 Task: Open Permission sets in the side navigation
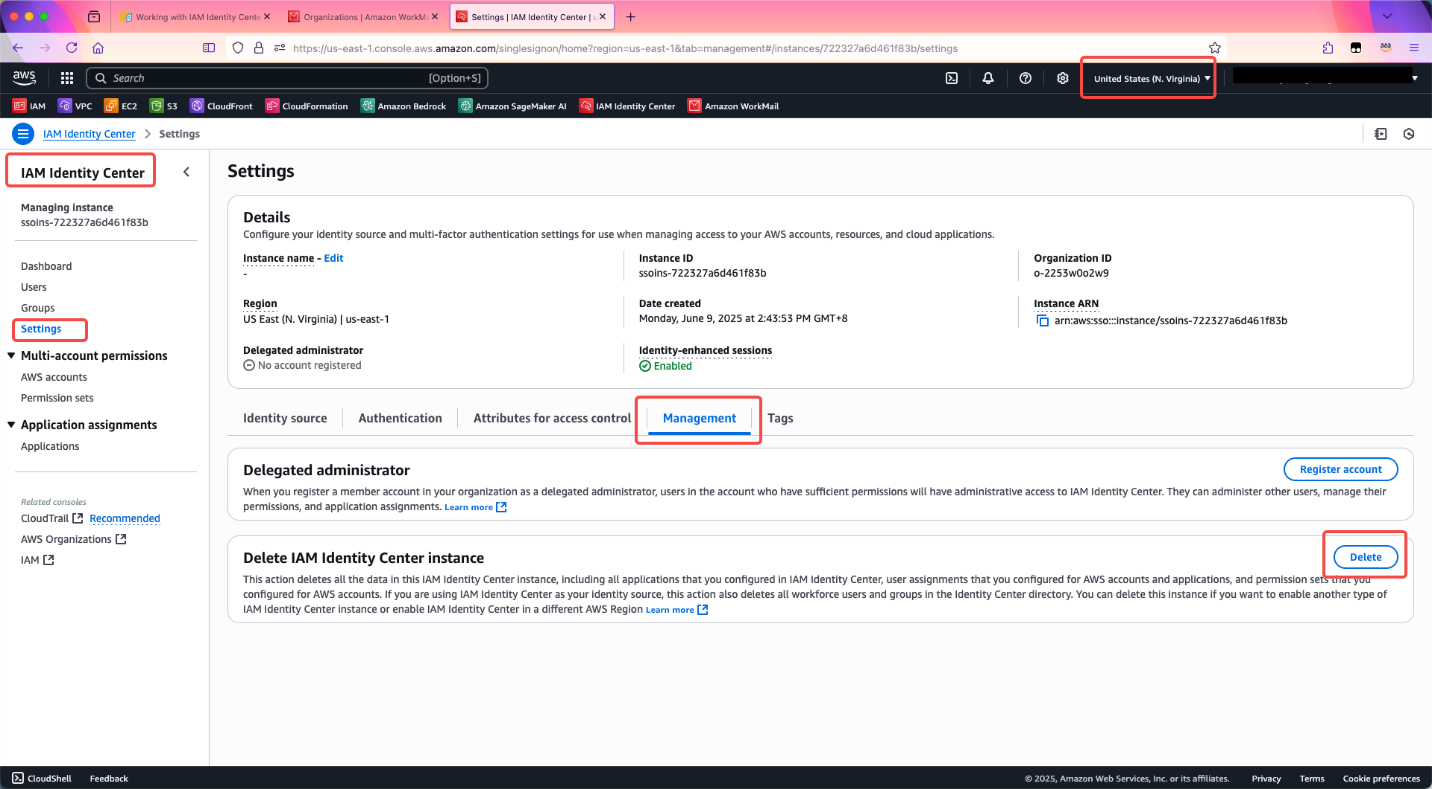[57, 398]
